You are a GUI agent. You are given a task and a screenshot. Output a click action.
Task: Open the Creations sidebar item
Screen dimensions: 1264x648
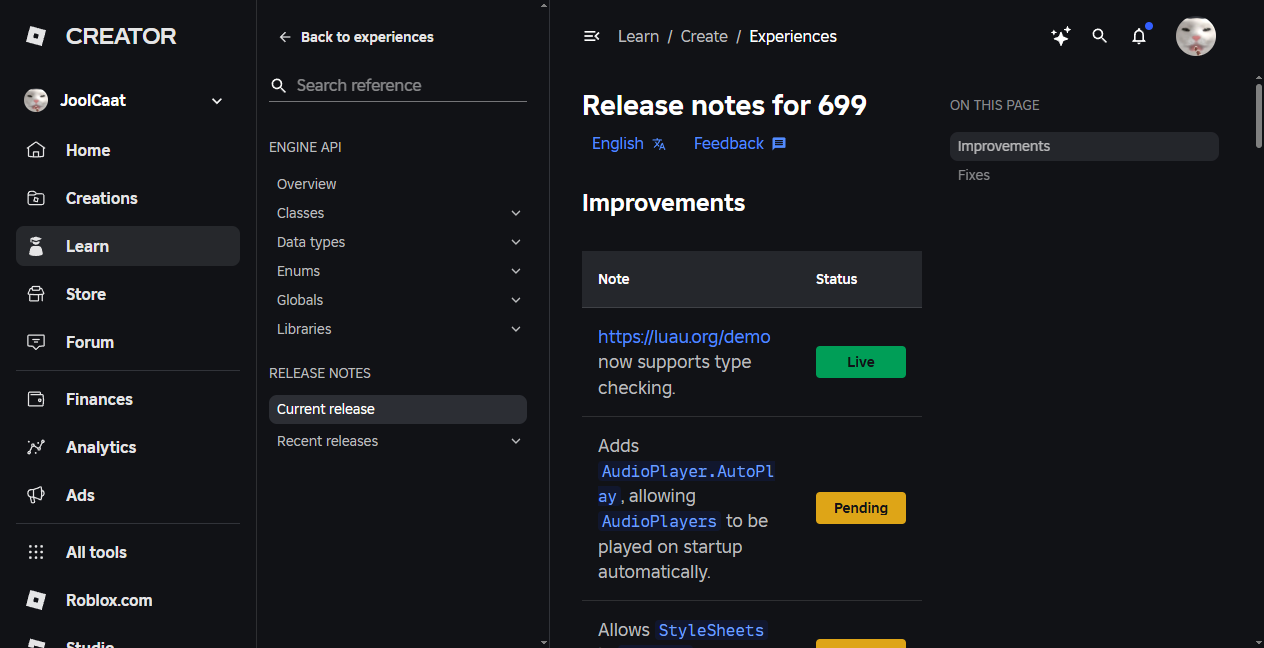[128, 198]
